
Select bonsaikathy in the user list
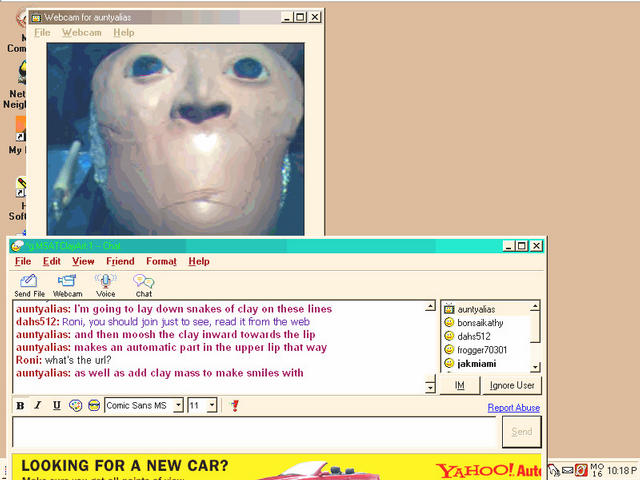coord(486,322)
